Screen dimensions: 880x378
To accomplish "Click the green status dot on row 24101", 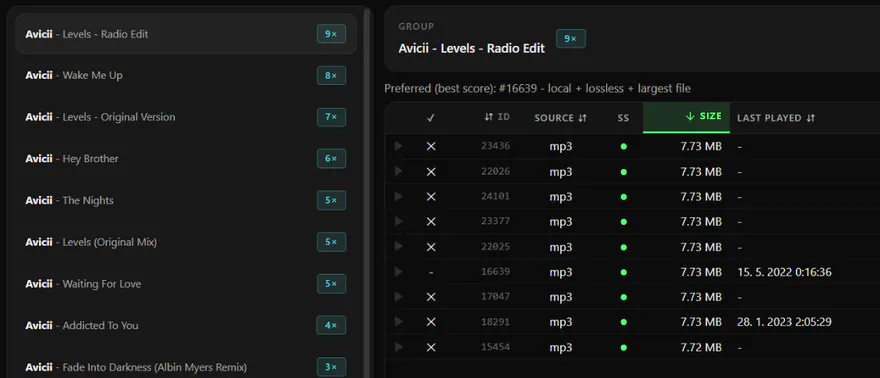I will pos(624,197).
